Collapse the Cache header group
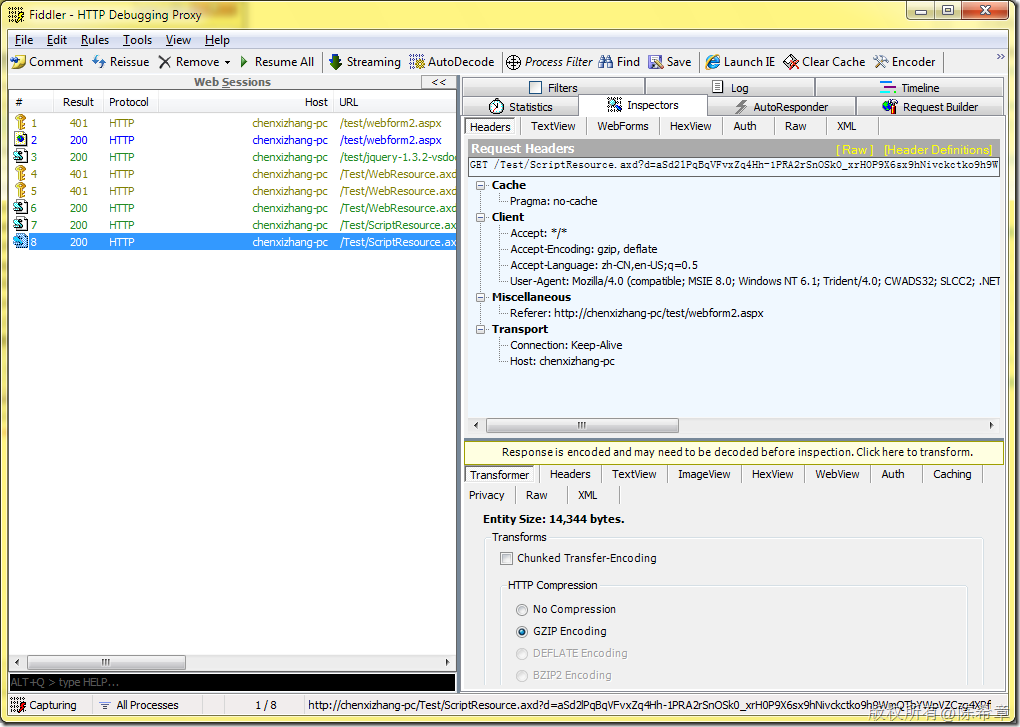Viewport: 1020px width, 727px height. coord(481,185)
